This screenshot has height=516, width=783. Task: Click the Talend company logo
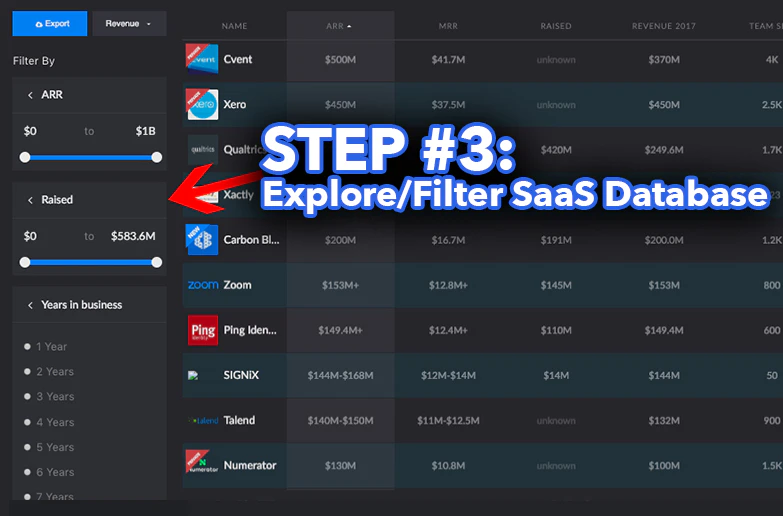point(203,421)
